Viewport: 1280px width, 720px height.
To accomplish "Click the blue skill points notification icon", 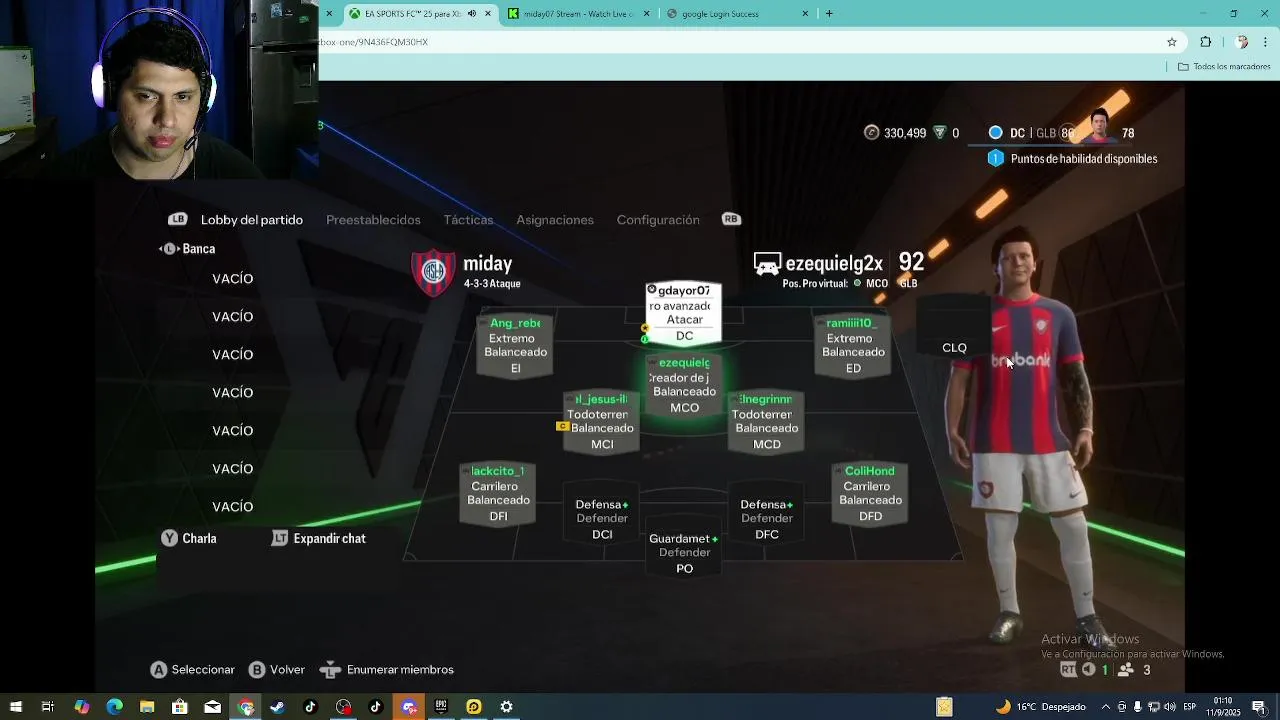I will pyautogui.click(x=995, y=159).
